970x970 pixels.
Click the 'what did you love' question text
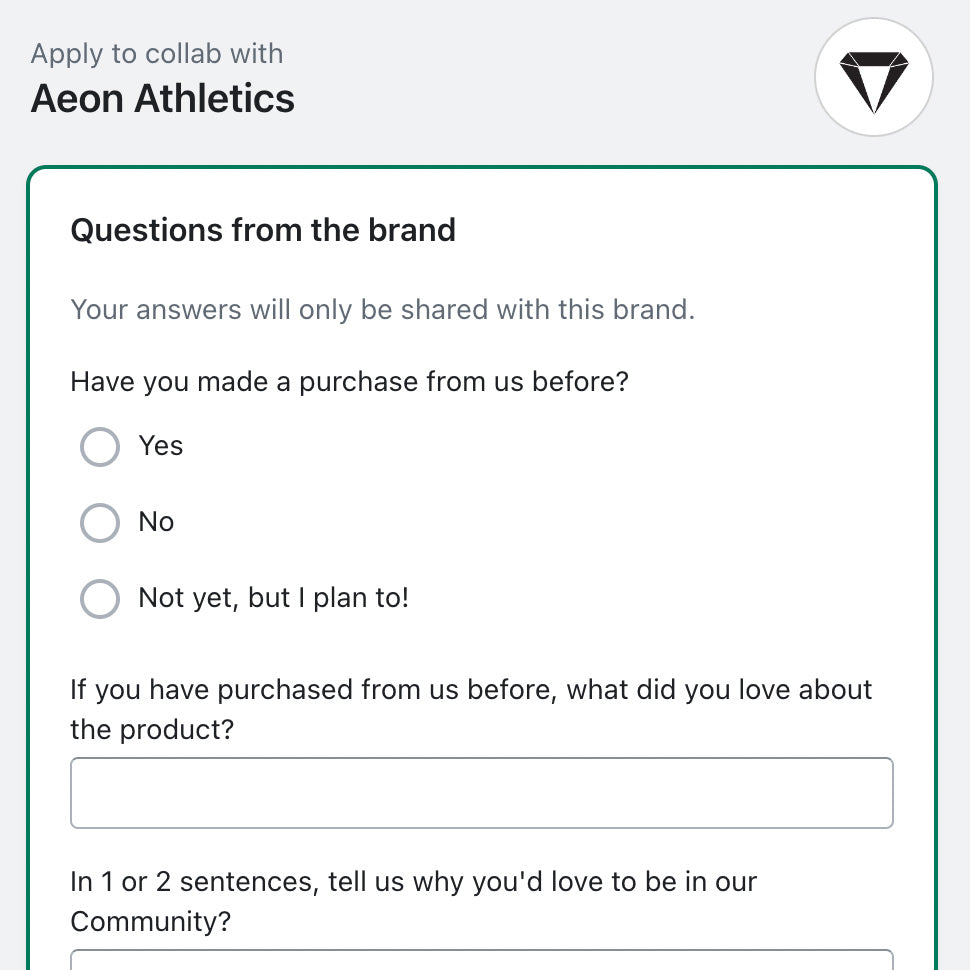coord(470,709)
